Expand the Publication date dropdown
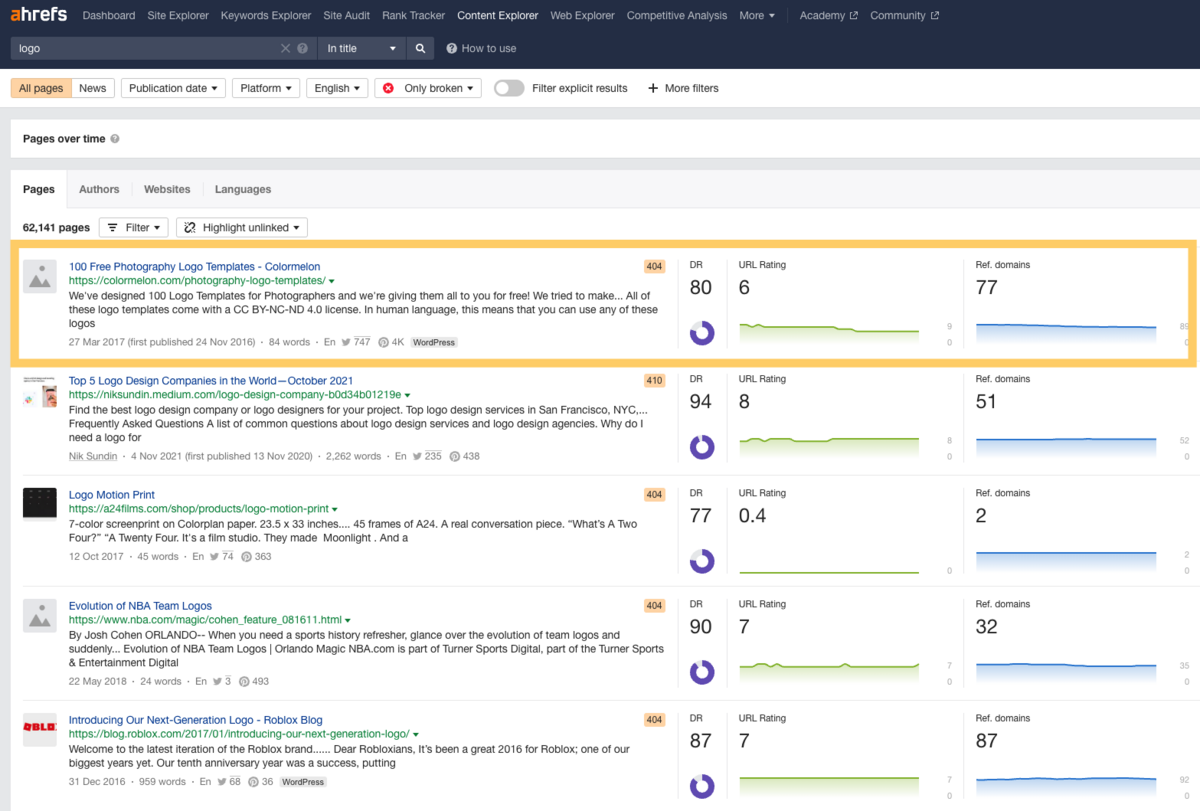The width and height of the screenshot is (1200, 811). point(173,88)
